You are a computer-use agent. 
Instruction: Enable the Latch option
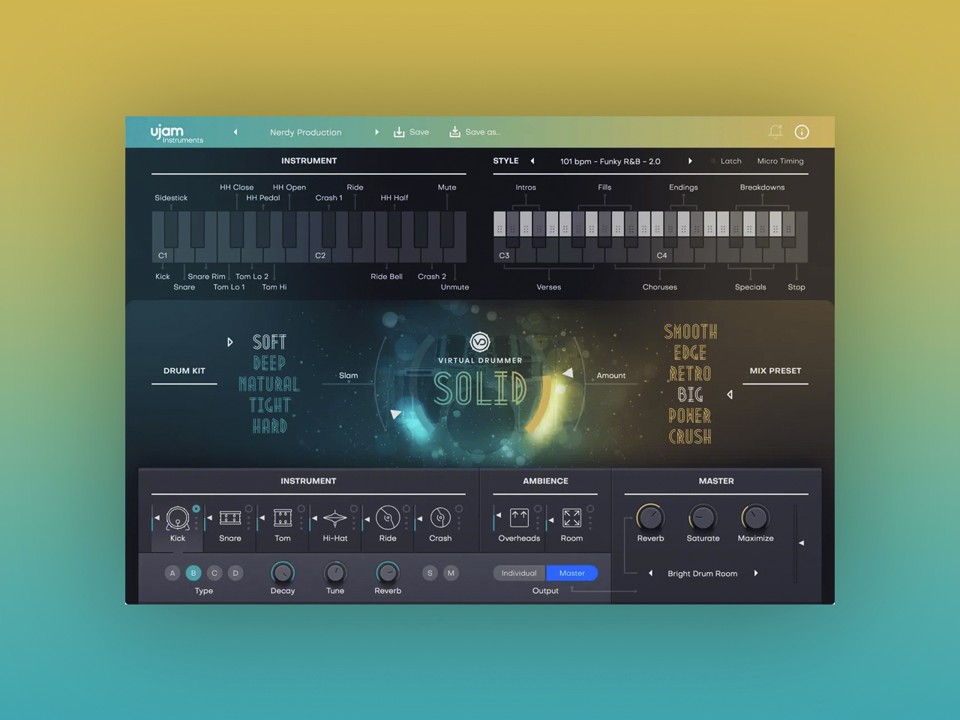click(x=726, y=161)
